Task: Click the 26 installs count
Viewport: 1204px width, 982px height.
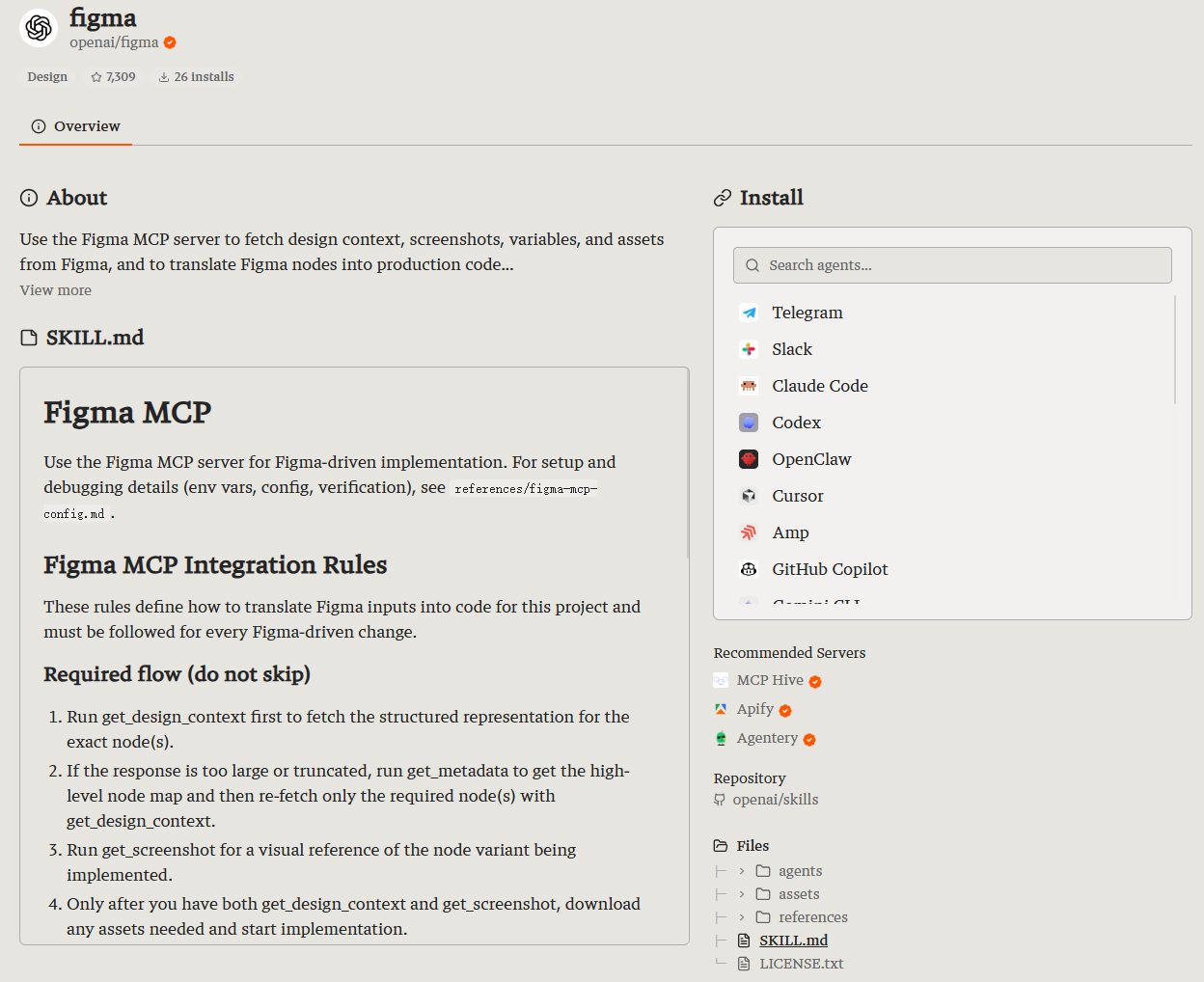Action: pos(204,77)
